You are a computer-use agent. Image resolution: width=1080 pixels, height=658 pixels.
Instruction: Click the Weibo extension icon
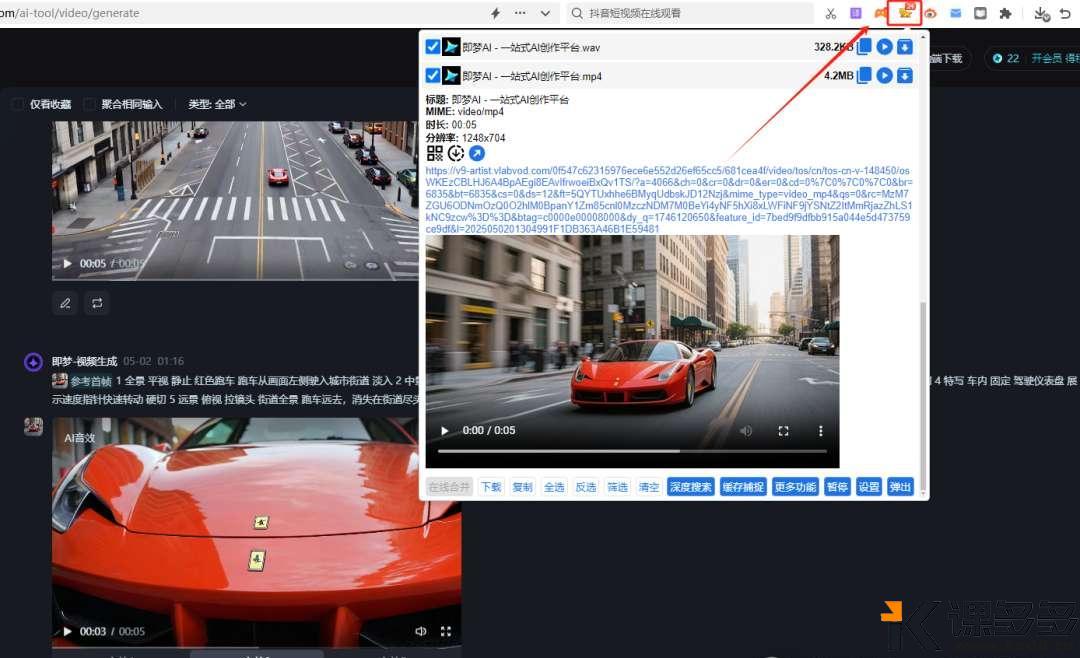click(x=931, y=13)
